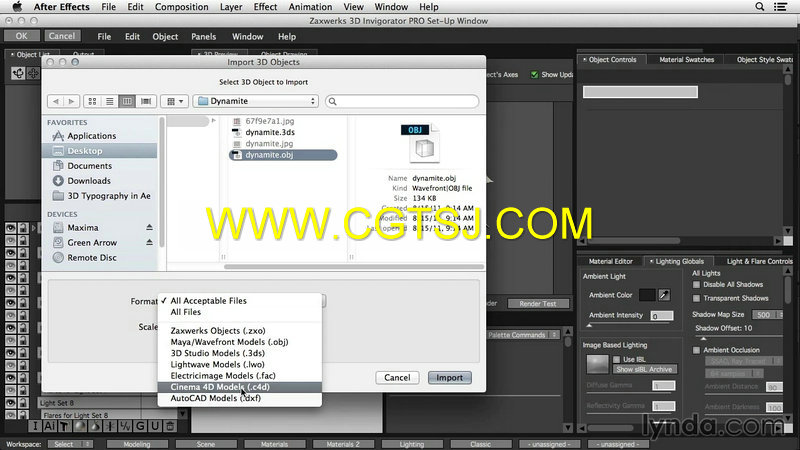
Task: Open the Palette Commands dropdown
Action: [523, 335]
